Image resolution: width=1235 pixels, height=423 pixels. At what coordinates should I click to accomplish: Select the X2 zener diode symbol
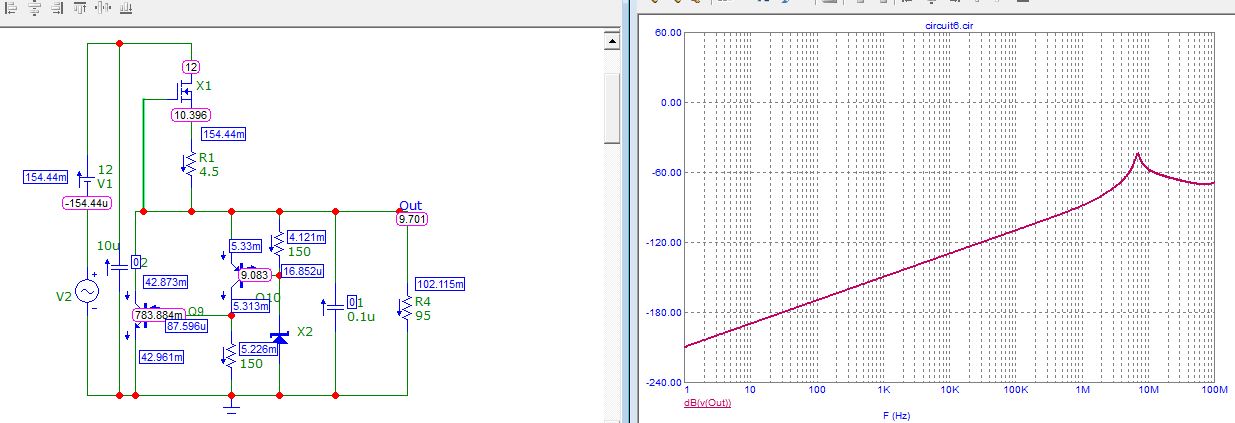click(x=279, y=338)
